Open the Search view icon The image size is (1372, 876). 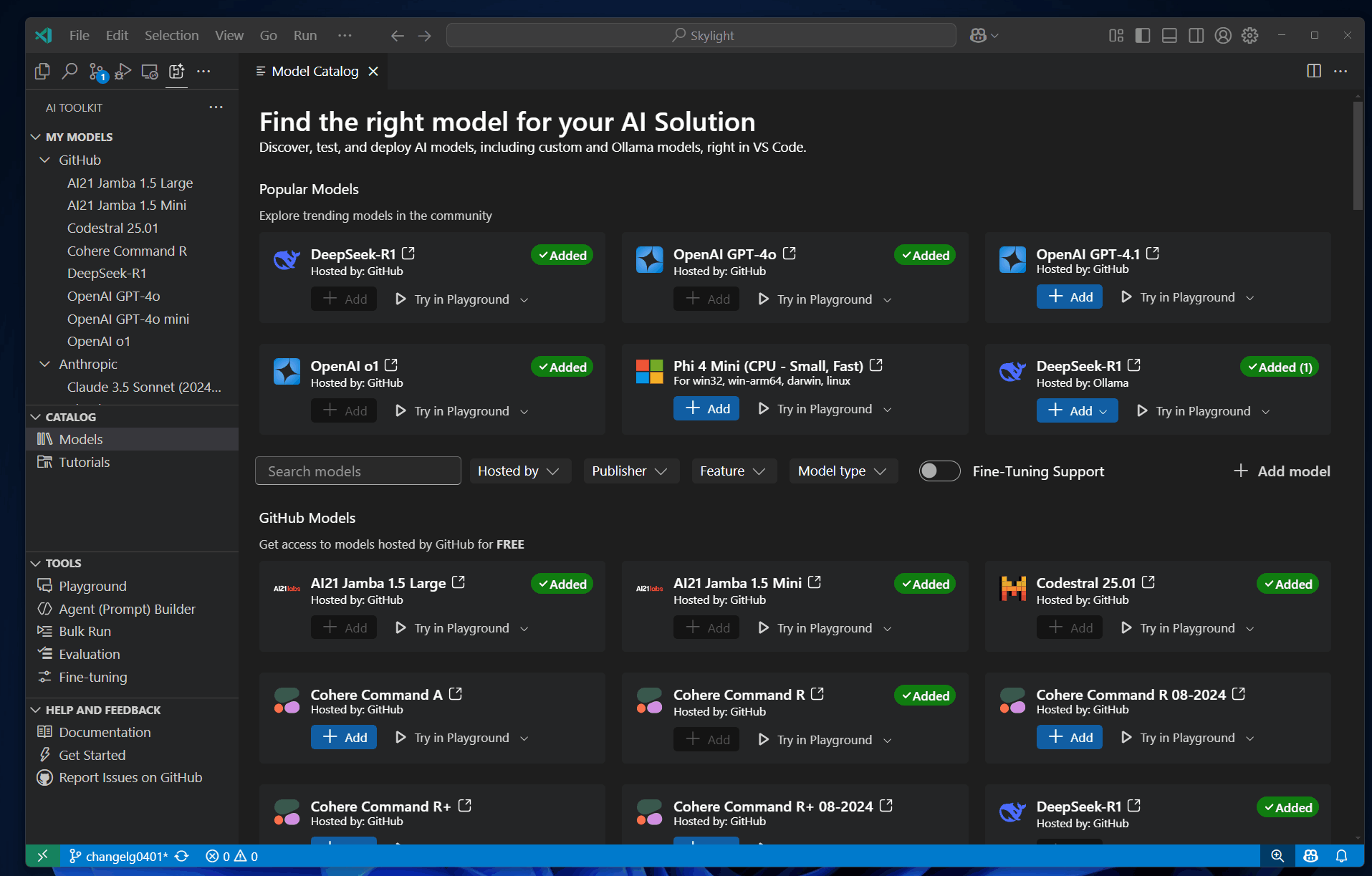tap(69, 71)
